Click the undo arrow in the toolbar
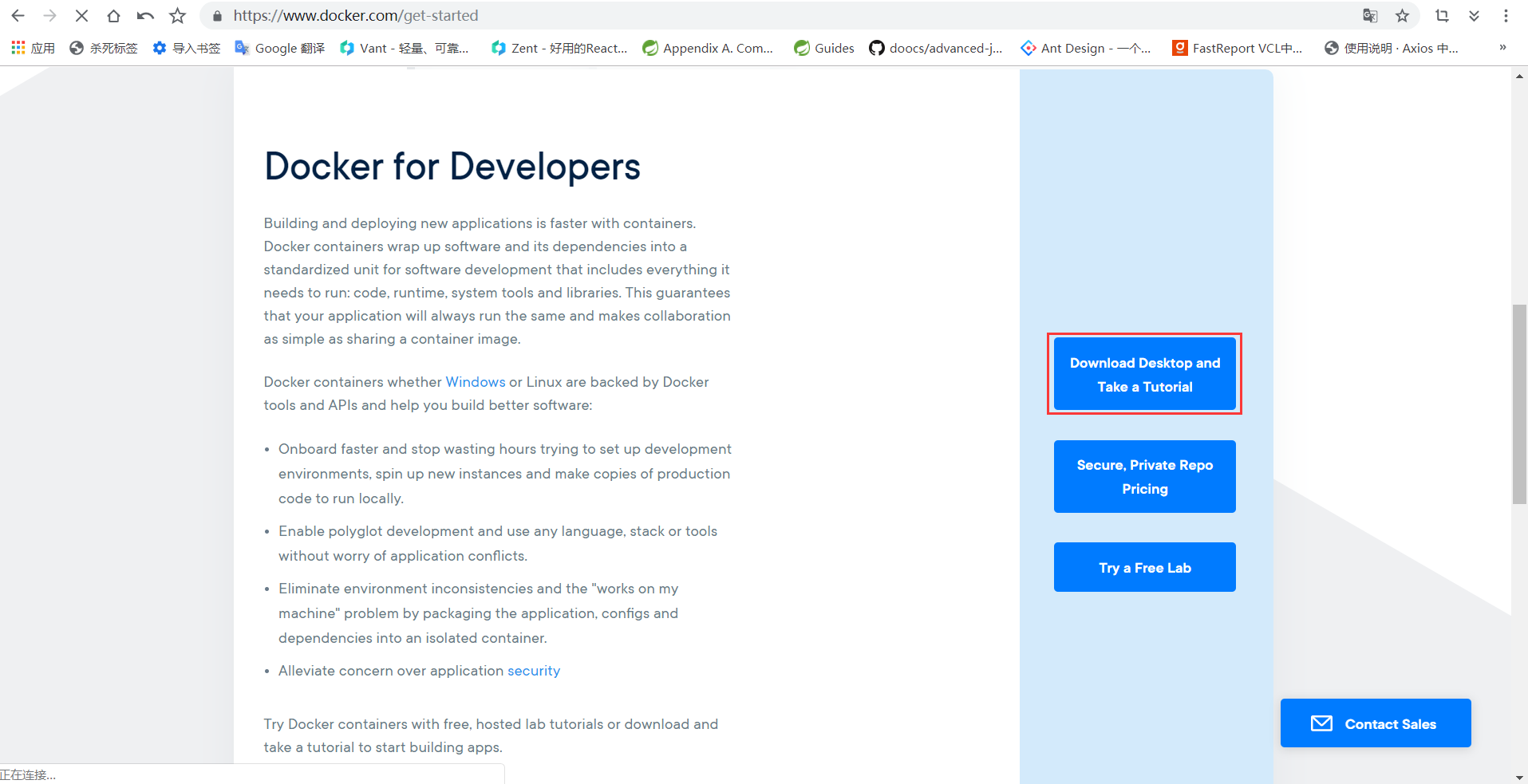 145,16
